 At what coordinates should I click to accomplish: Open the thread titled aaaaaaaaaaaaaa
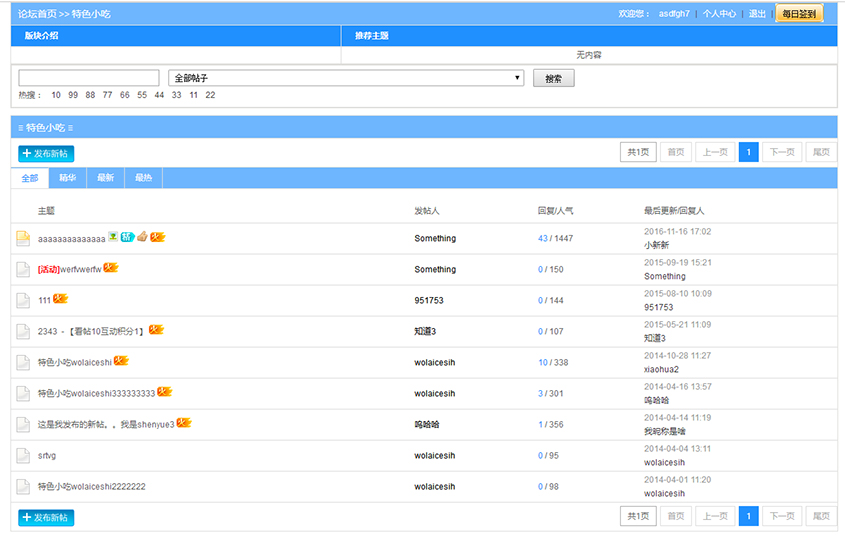pos(72,239)
